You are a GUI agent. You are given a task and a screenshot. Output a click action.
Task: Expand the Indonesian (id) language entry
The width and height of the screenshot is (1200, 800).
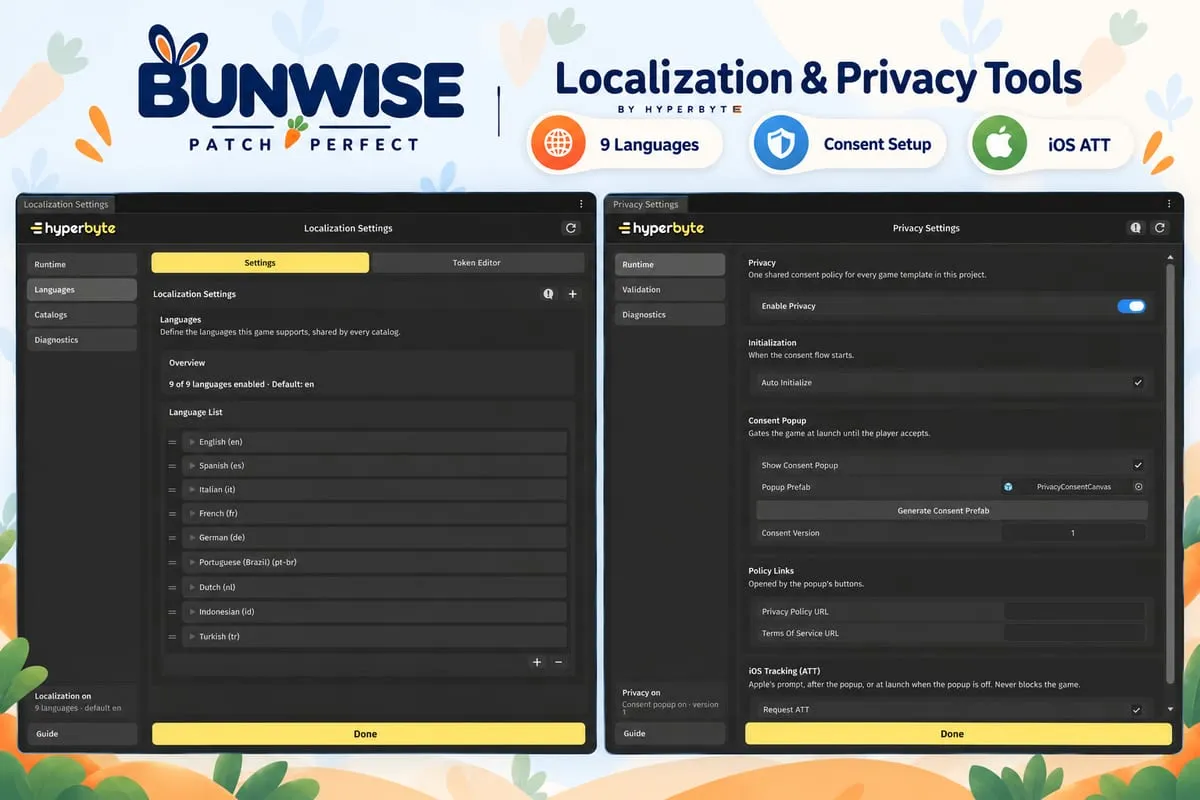[191, 612]
